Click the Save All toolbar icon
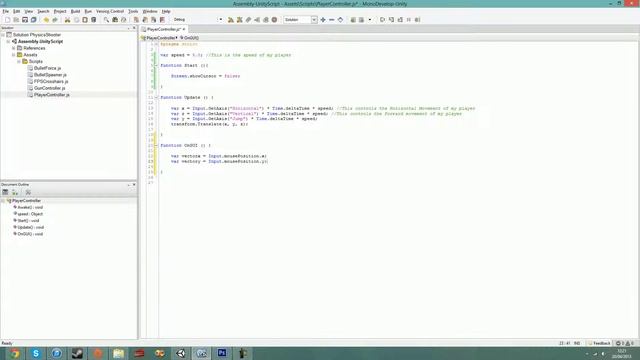640x360 pixels. point(33,20)
